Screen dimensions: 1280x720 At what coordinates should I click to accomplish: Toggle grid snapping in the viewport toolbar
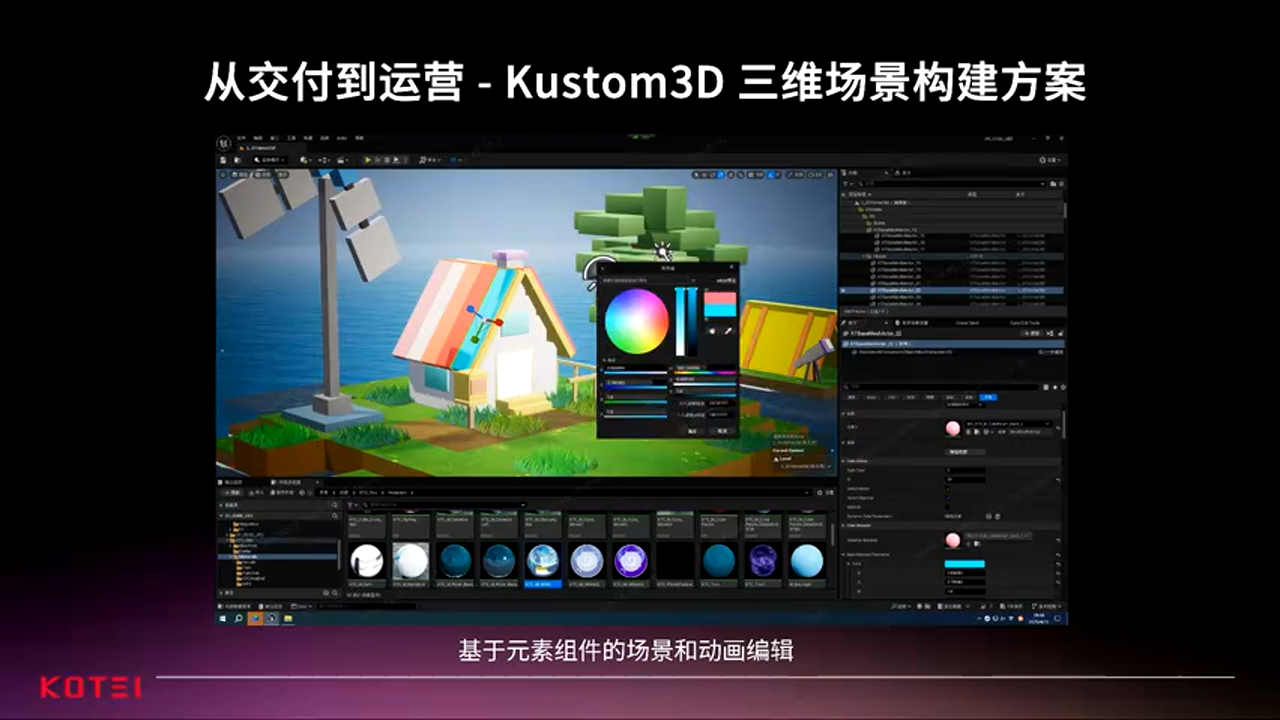tap(750, 174)
